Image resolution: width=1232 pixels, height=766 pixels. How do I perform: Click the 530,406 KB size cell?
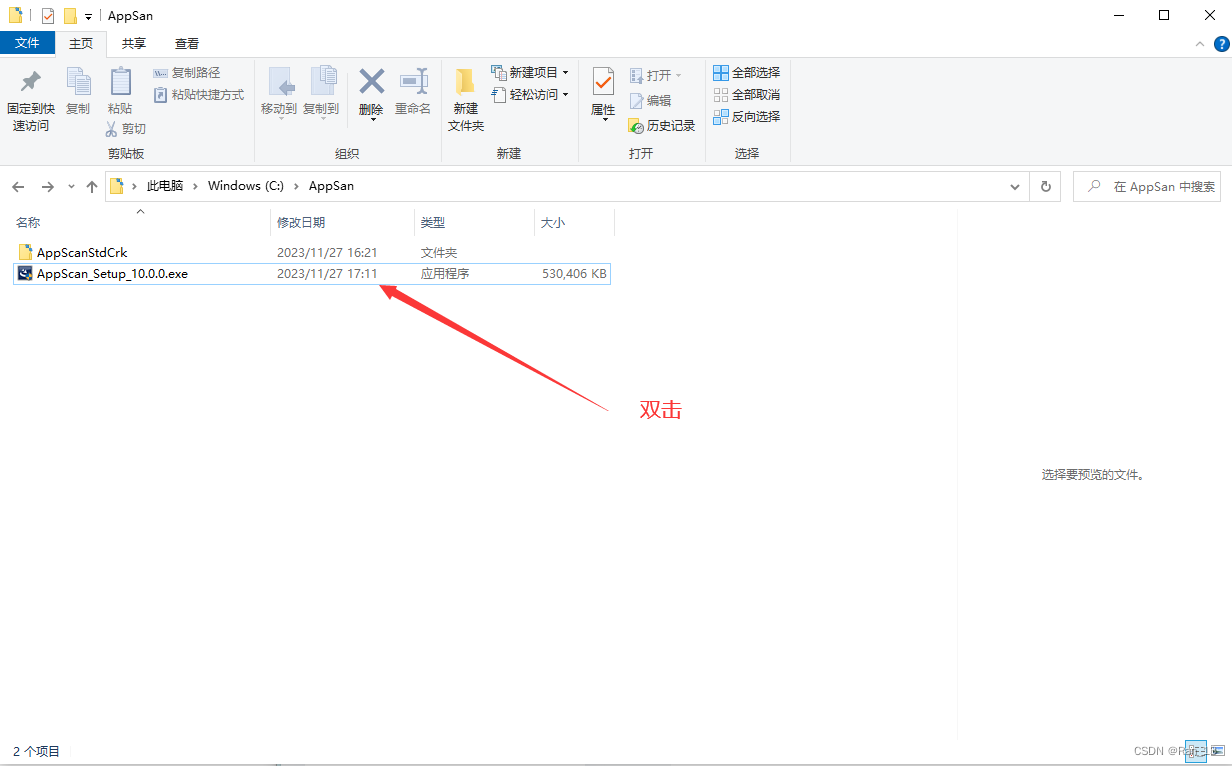tap(574, 274)
